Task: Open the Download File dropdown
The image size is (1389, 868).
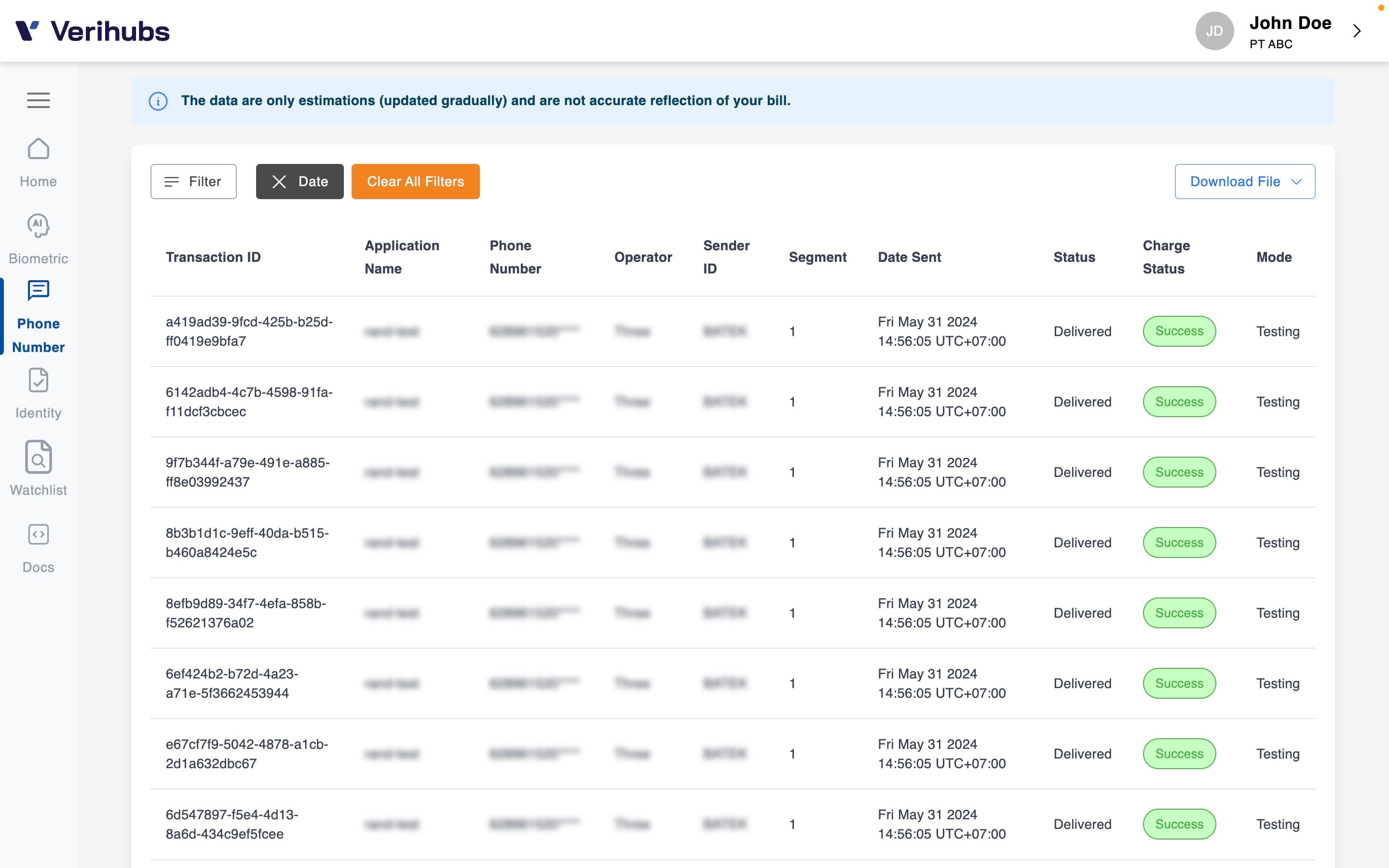Action: coord(1245,181)
